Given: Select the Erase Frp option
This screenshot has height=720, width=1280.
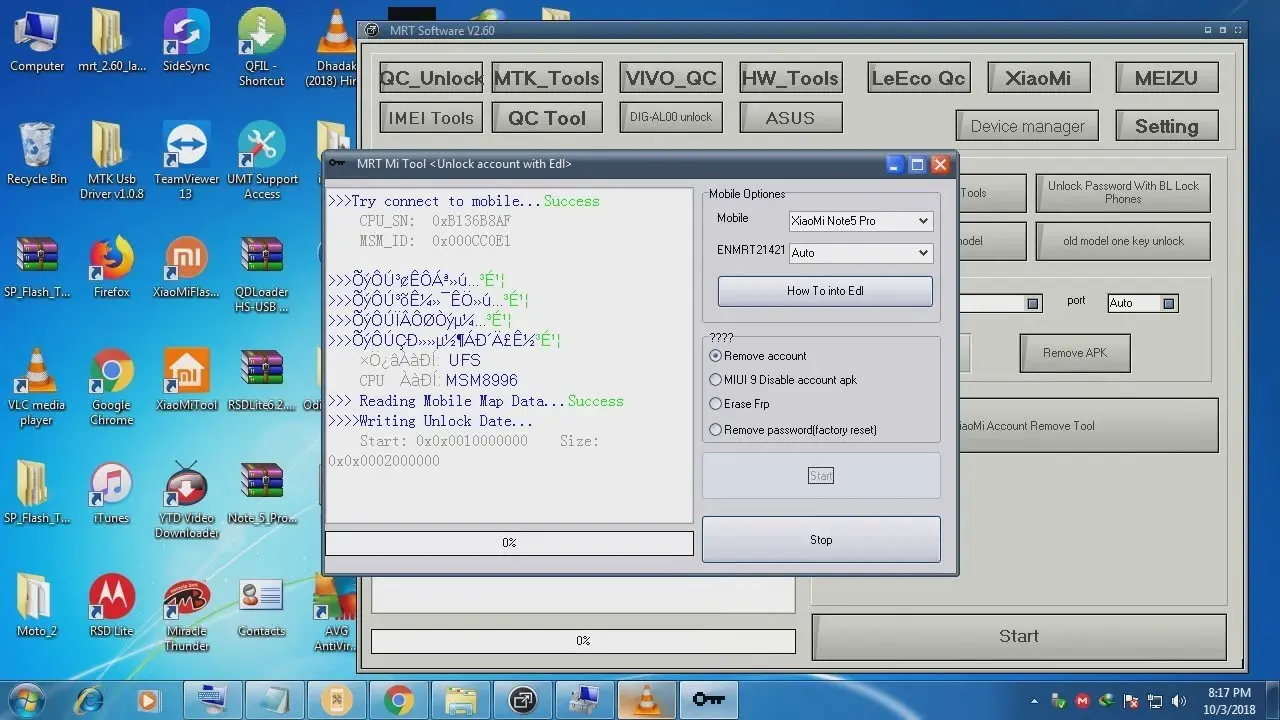Looking at the screenshot, I should pyautogui.click(x=739, y=404).
